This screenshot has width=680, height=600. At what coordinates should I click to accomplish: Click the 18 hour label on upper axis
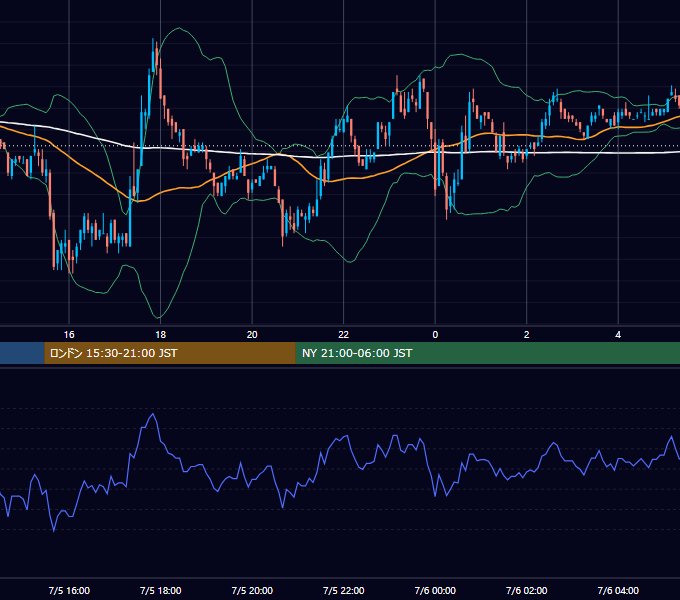pyautogui.click(x=160, y=335)
